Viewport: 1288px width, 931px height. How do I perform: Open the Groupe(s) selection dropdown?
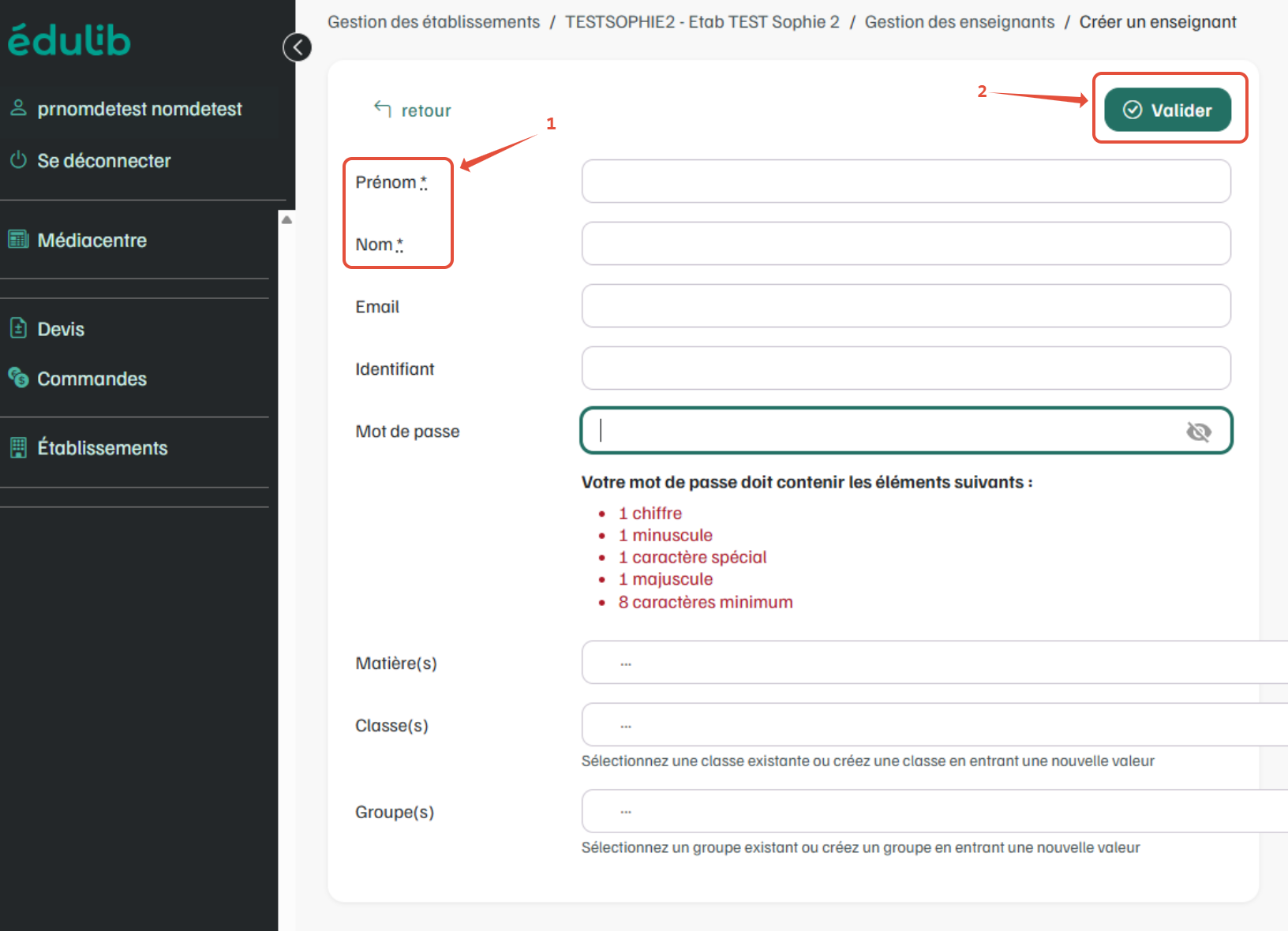(x=934, y=811)
